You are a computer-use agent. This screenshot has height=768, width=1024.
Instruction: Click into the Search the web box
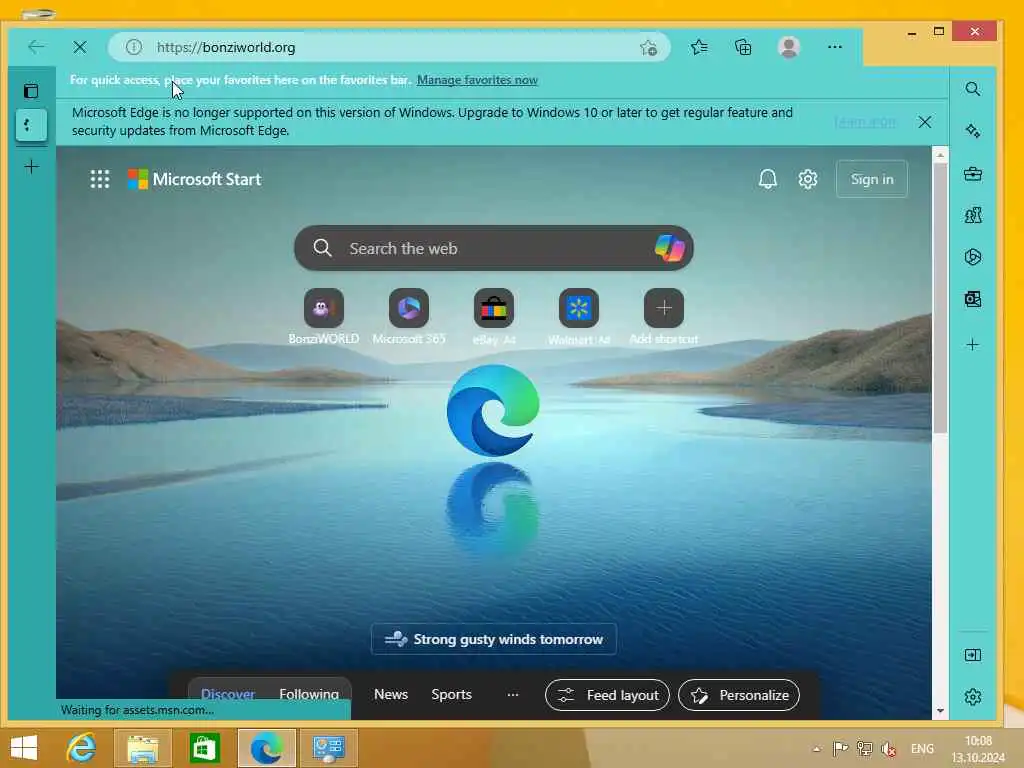click(493, 248)
